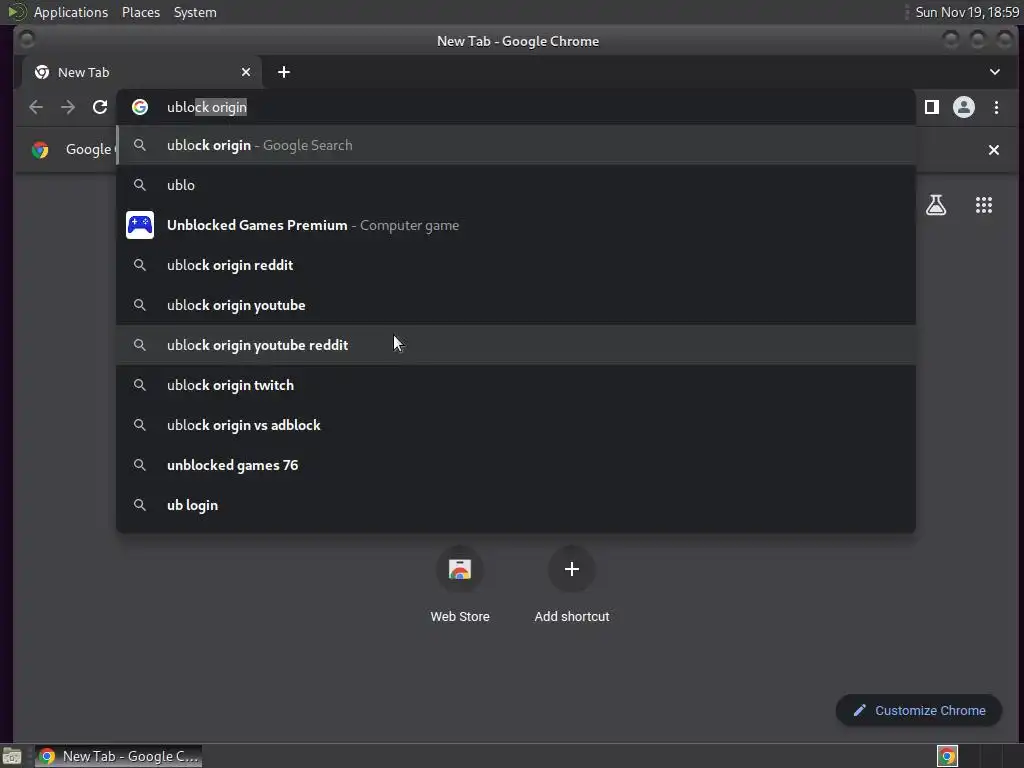Image resolution: width=1024 pixels, height=768 pixels.
Task: Open the Google apps grid
Action: [984, 205]
